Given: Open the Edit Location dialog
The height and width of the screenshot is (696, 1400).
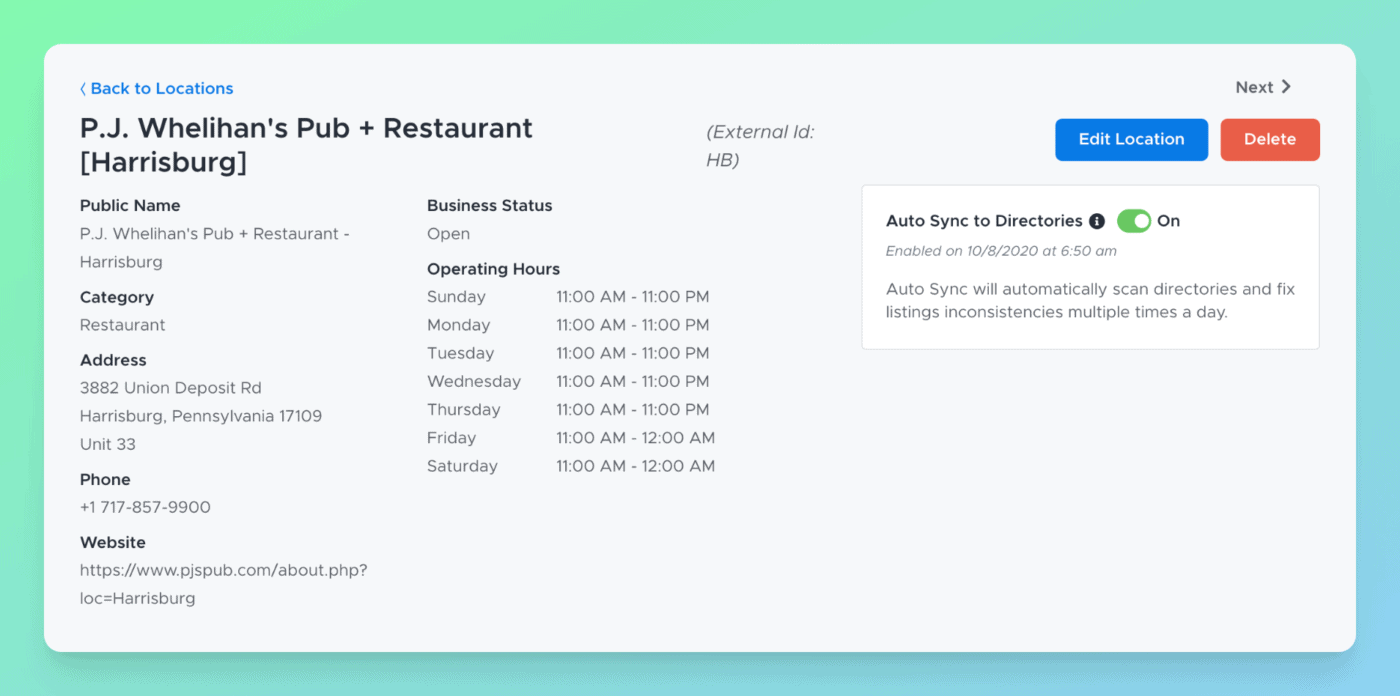Looking at the screenshot, I should [1131, 139].
